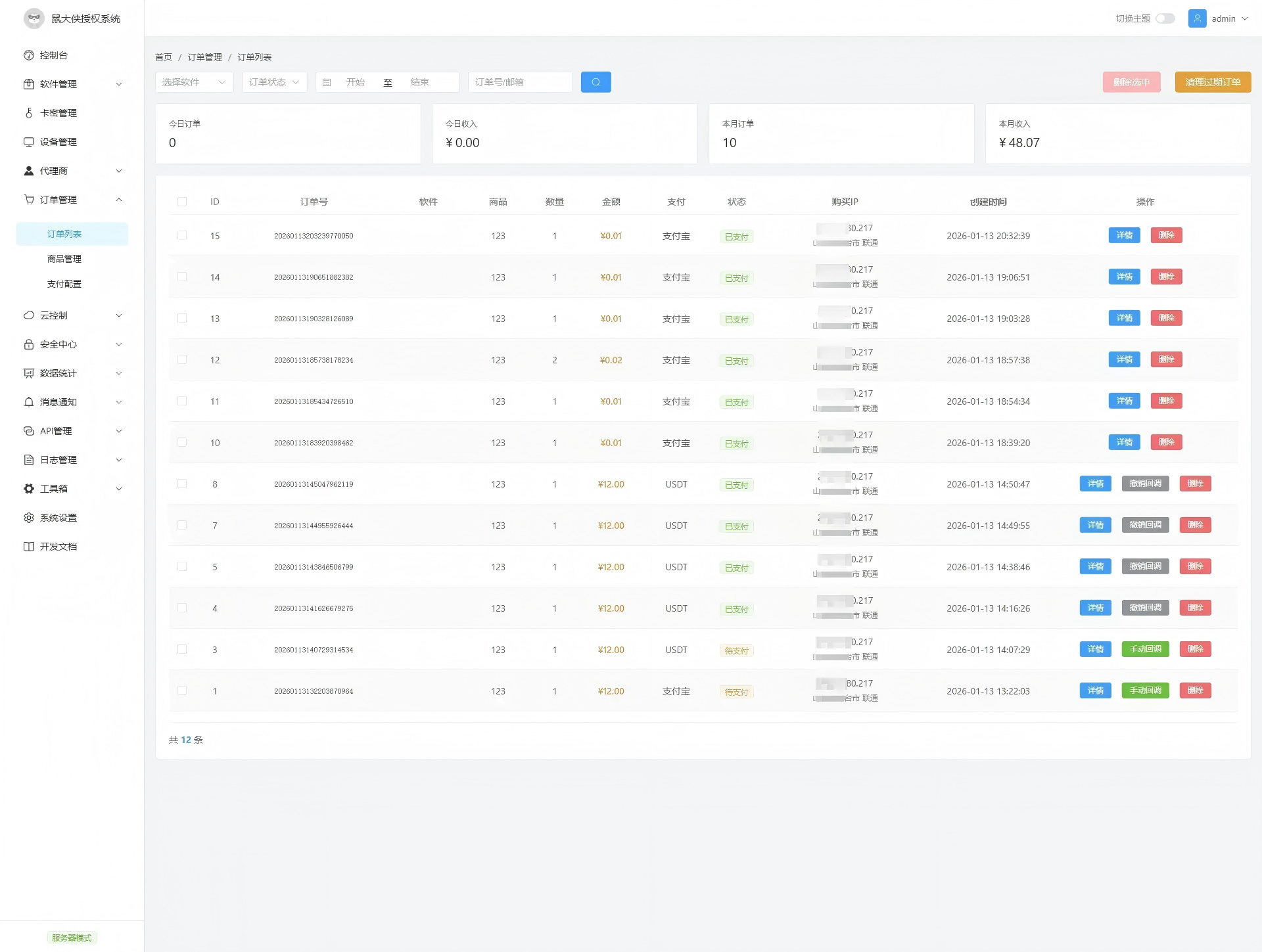Click the 卡密管理 key icon

click(29, 113)
